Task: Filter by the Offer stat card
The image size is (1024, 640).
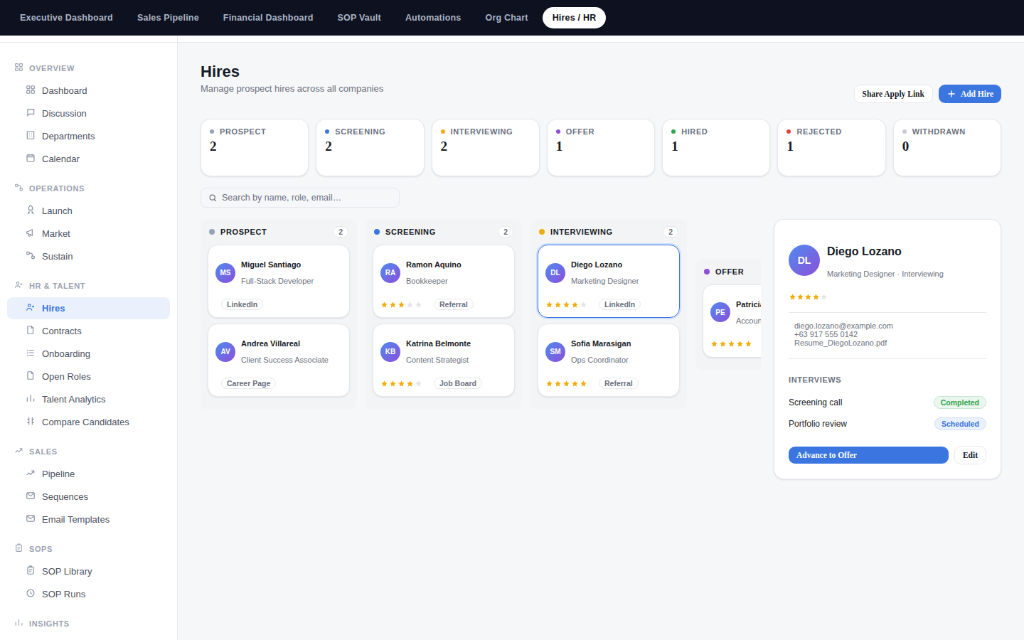Action: click(x=600, y=148)
